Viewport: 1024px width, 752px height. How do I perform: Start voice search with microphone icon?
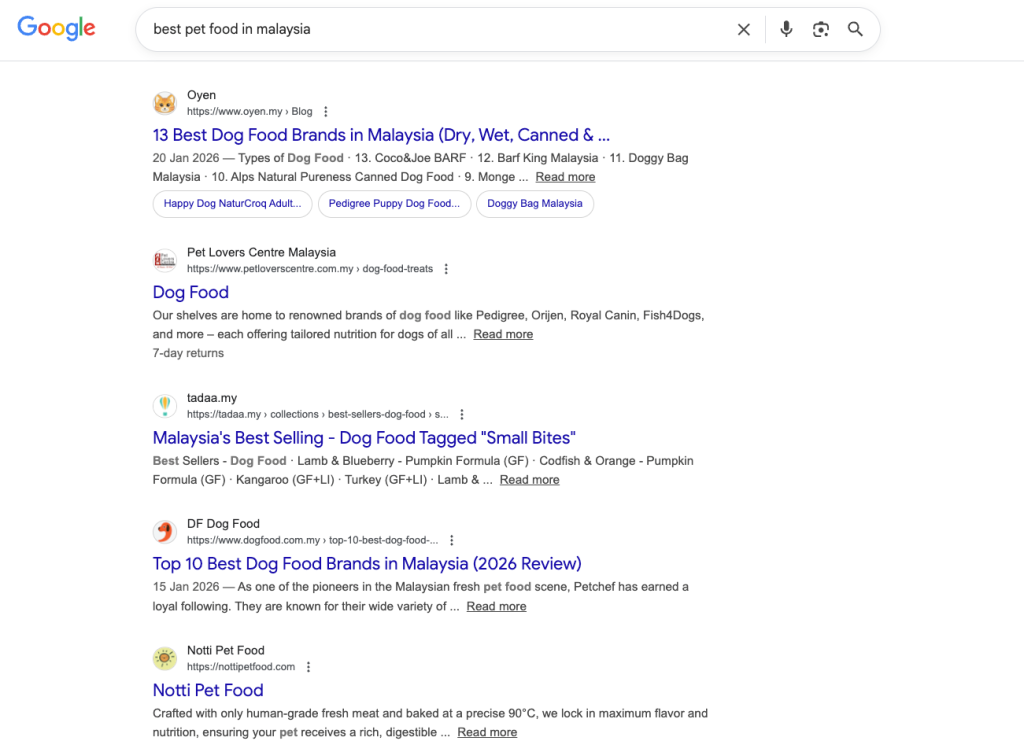pos(786,30)
